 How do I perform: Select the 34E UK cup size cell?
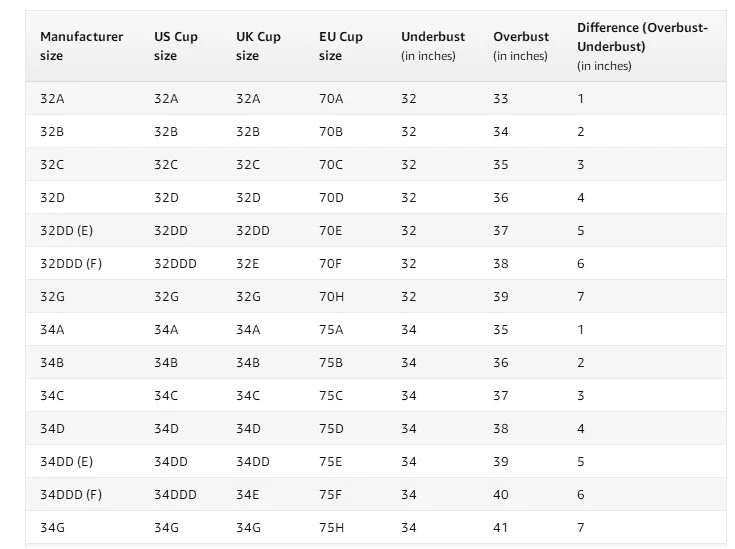click(248, 495)
